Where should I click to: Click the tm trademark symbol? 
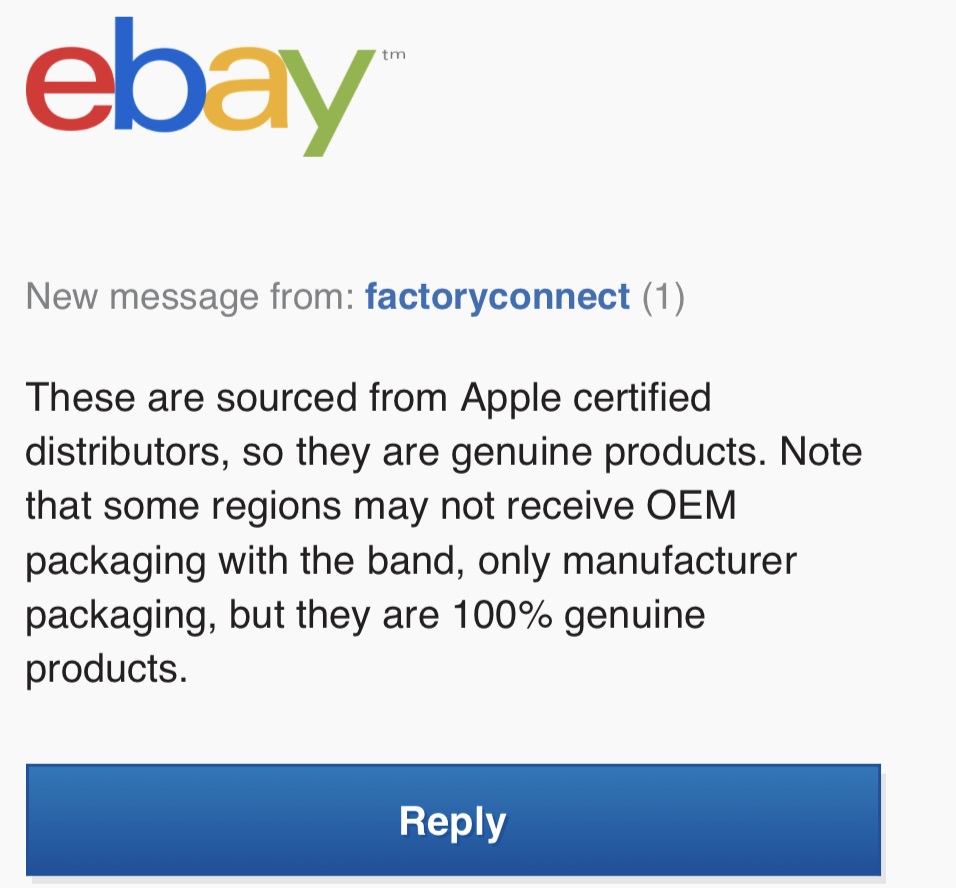point(394,55)
